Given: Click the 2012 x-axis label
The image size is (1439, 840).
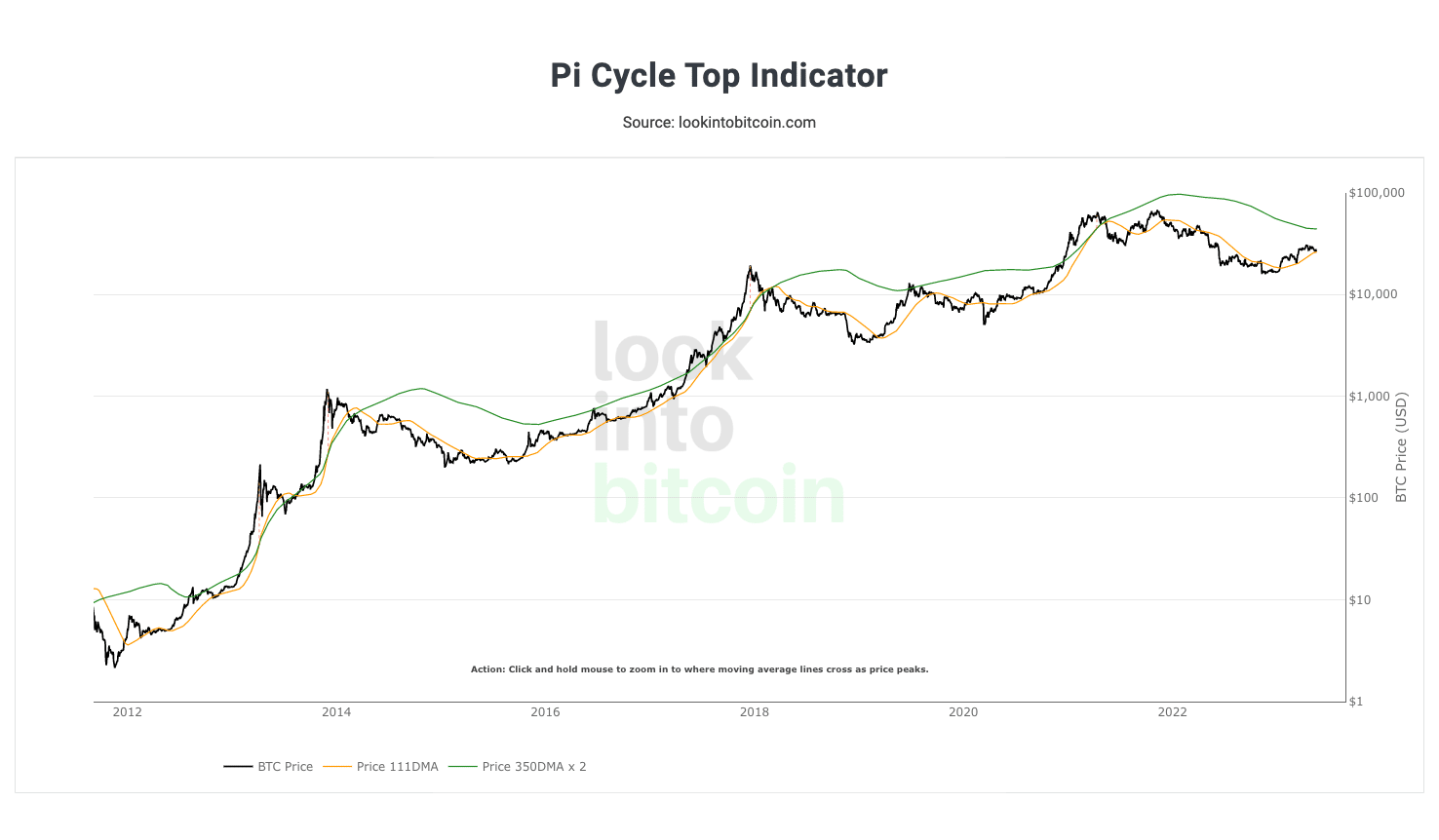Looking at the screenshot, I should tap(128, 712).
